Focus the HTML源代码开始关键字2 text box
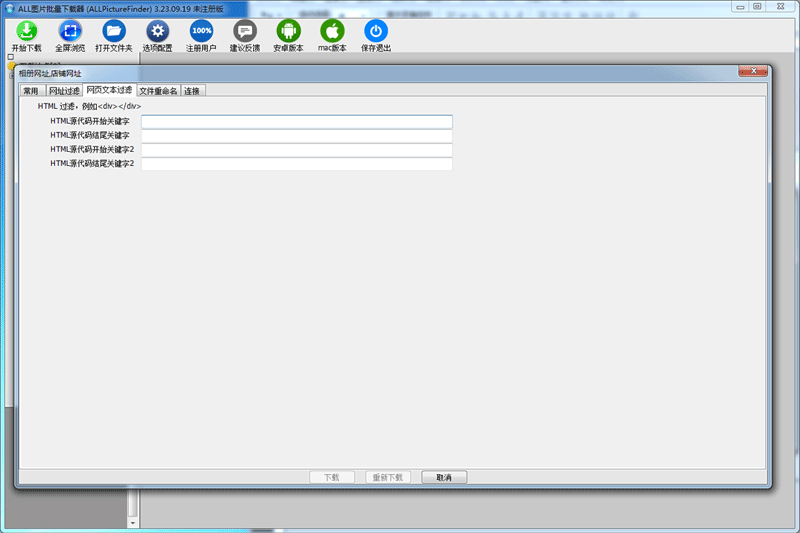Image resolution: width=800 pixels, height=533 pixels. [x=296, y=150]
